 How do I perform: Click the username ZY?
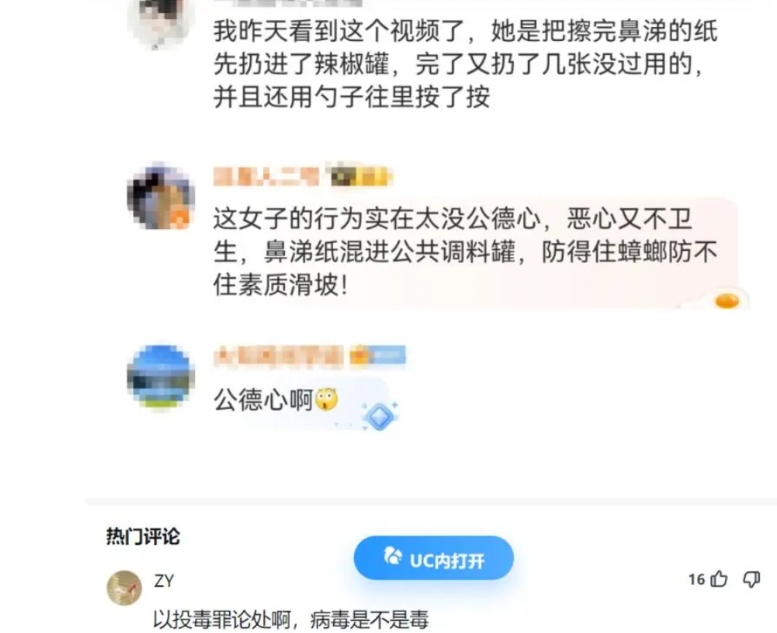(164, 580)
